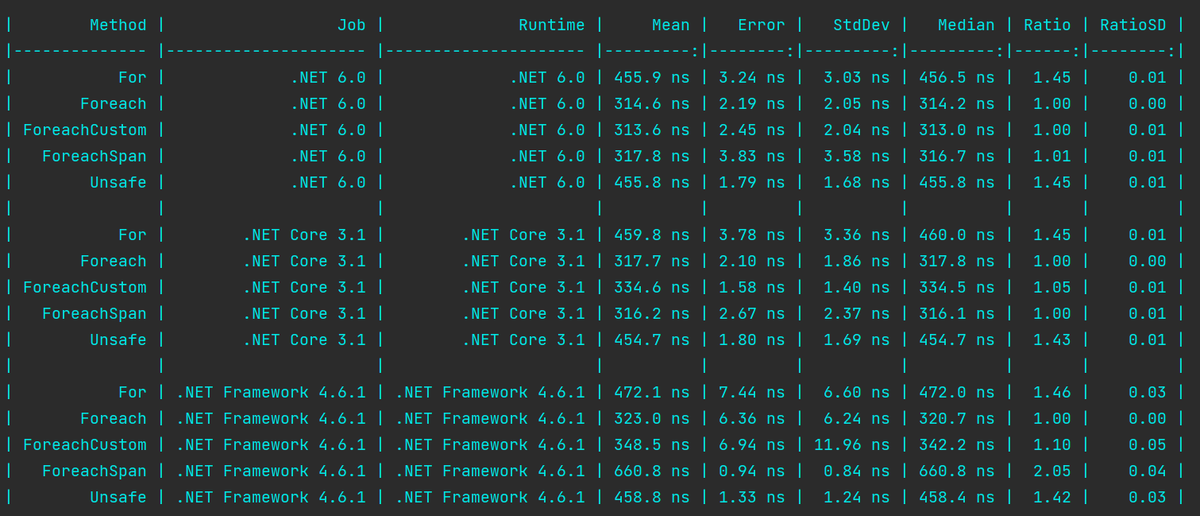Select the ratio value '1.05'
1200x516 pixels.
click(x=1052, y=287)
